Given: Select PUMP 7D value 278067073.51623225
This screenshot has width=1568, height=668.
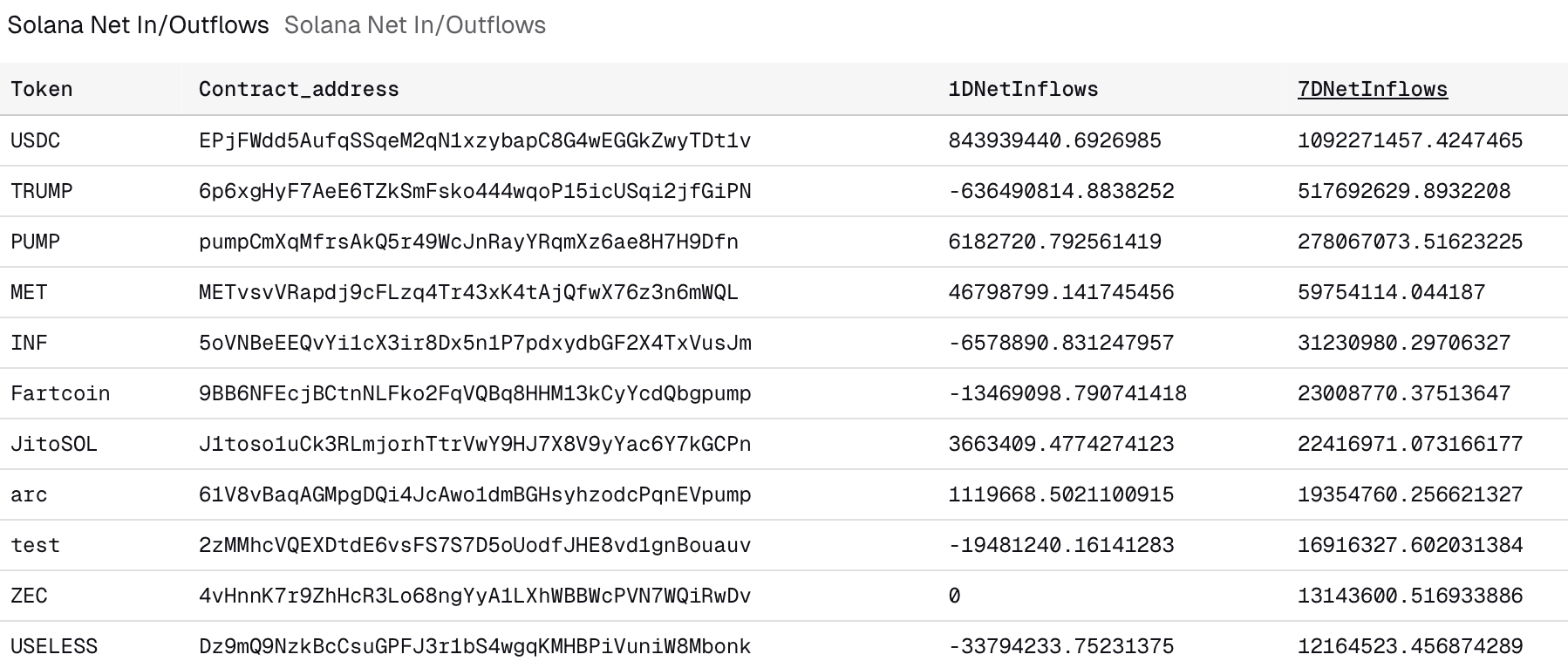Looking at the screenshot, I should pyautogui.click(x=1410, y=242).
